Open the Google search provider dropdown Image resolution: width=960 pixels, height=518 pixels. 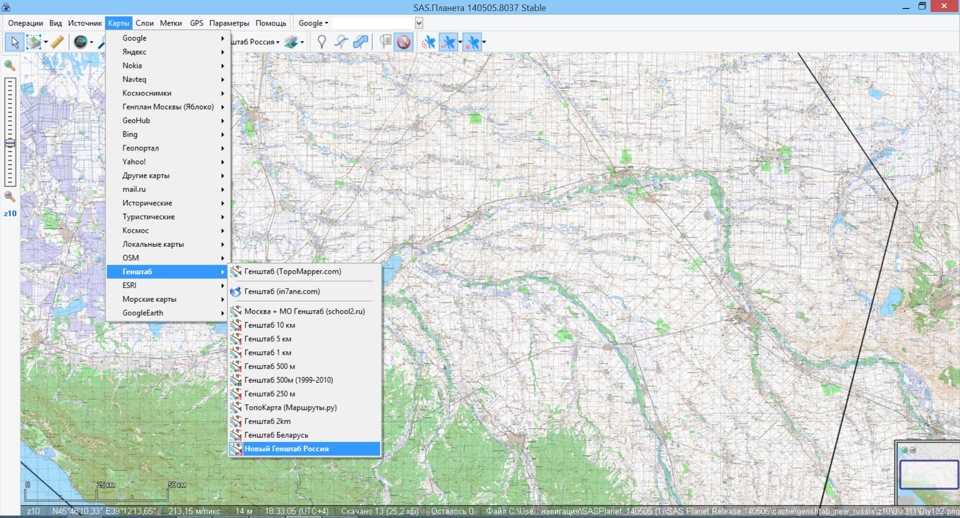(313, 23)
